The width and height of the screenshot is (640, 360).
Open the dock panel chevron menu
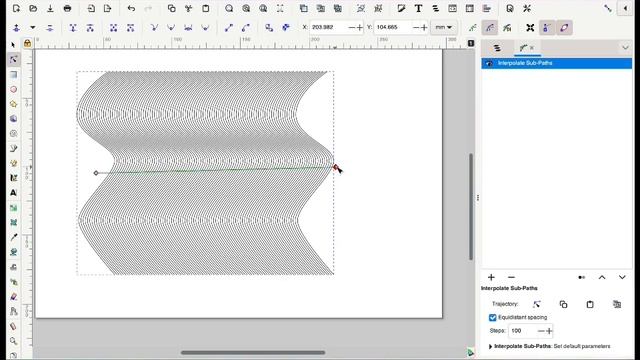tap(625, 48)
